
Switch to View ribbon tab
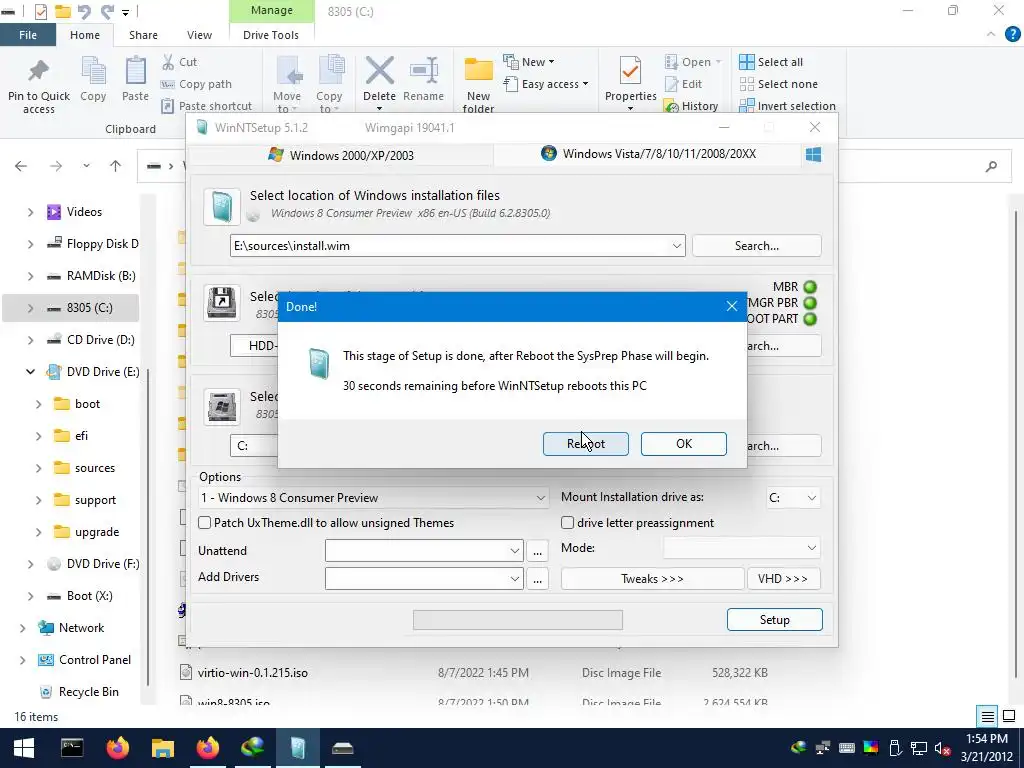click(199, 35)
